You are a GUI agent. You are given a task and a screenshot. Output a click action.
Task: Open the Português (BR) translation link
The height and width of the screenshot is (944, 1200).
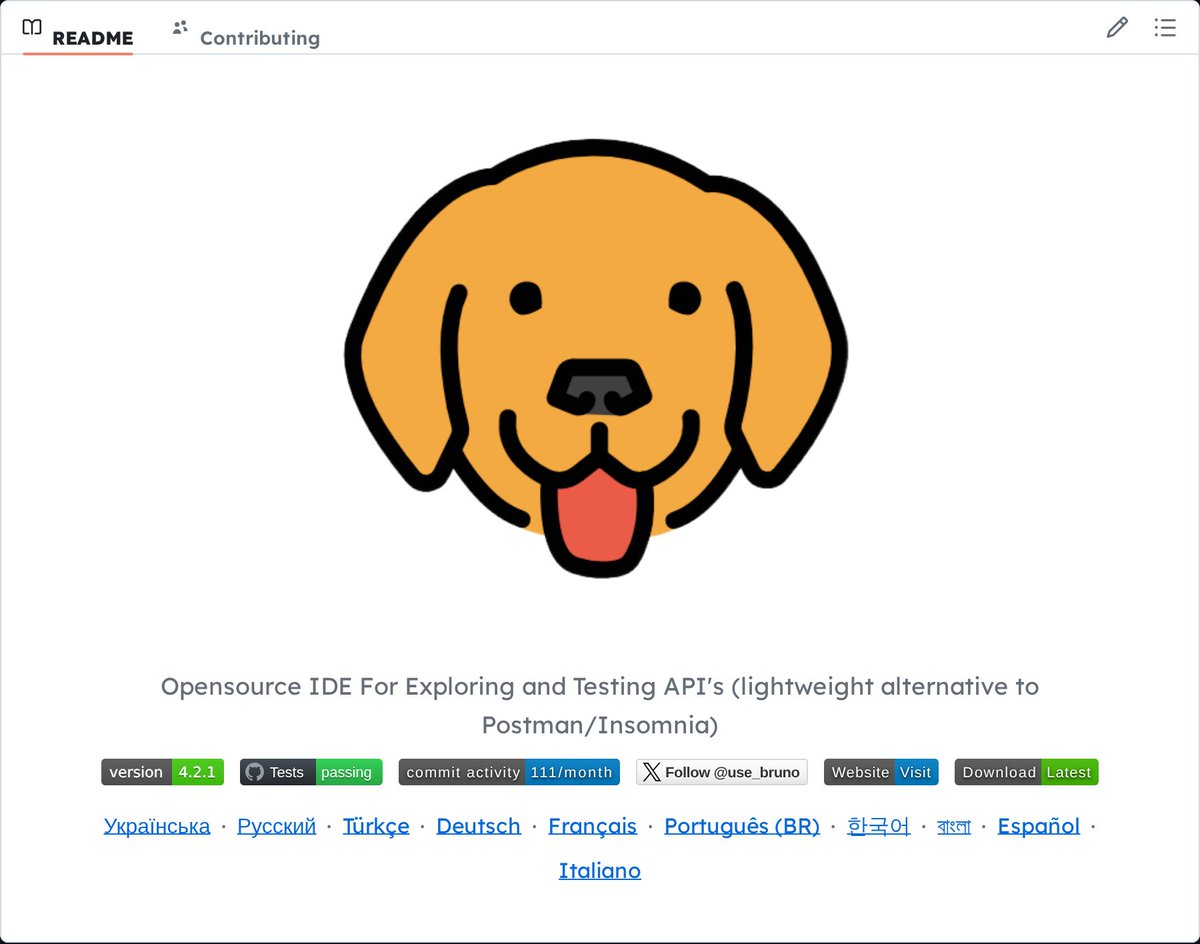(742, 826)
